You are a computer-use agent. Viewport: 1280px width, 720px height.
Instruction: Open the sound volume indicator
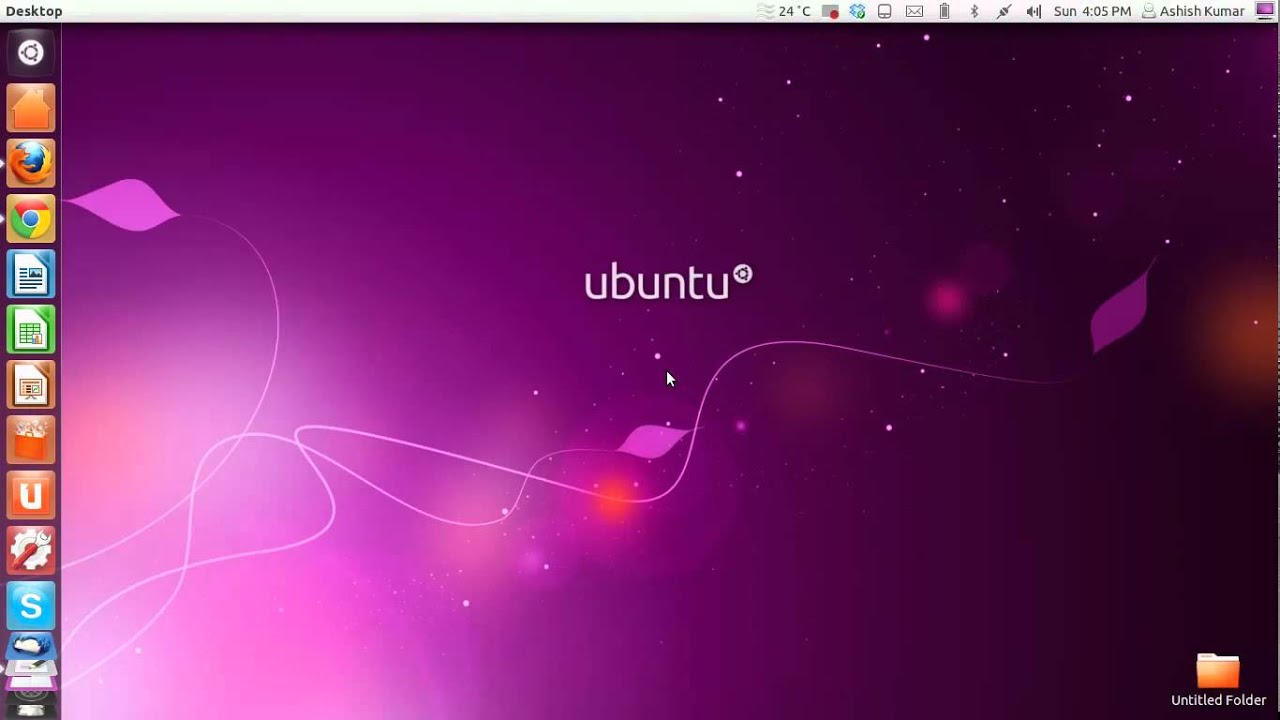(x=1034, y=11)
